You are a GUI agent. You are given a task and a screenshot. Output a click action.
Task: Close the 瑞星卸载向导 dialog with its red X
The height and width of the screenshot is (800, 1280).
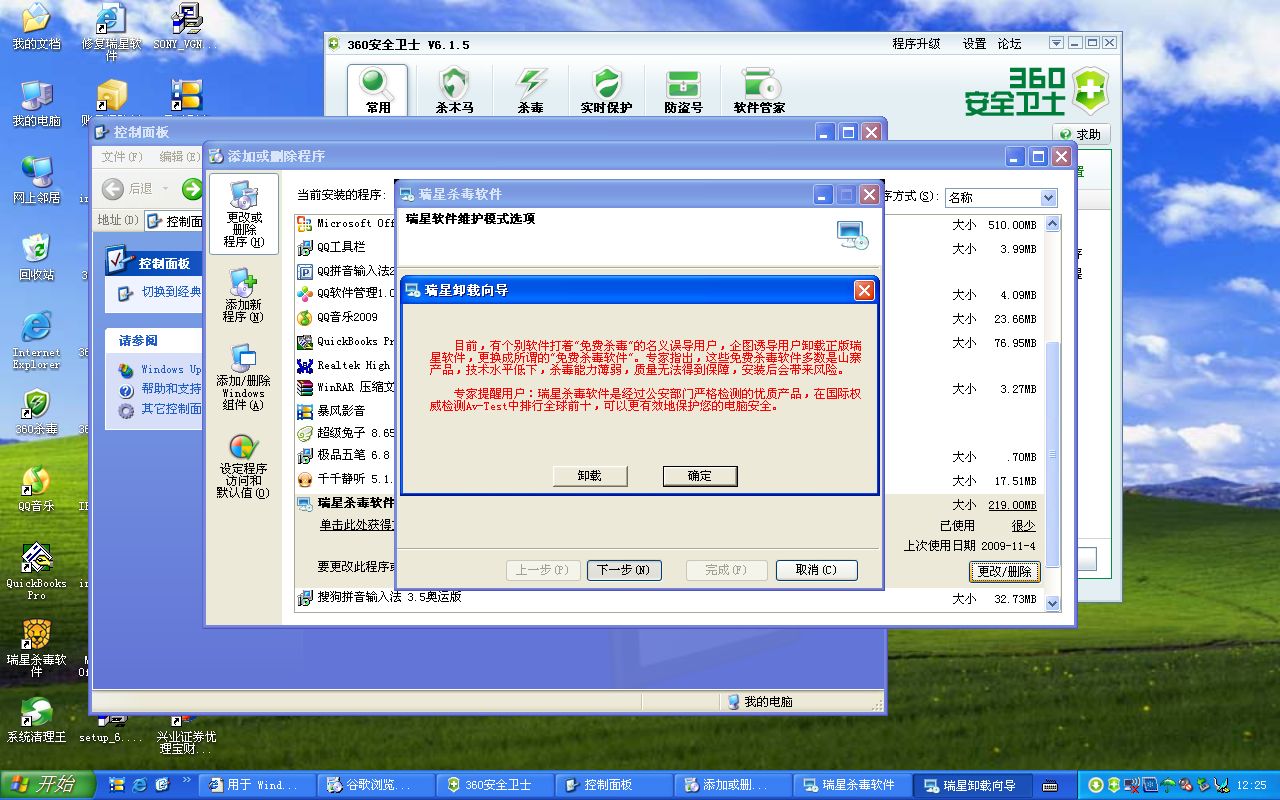[865, 290]
